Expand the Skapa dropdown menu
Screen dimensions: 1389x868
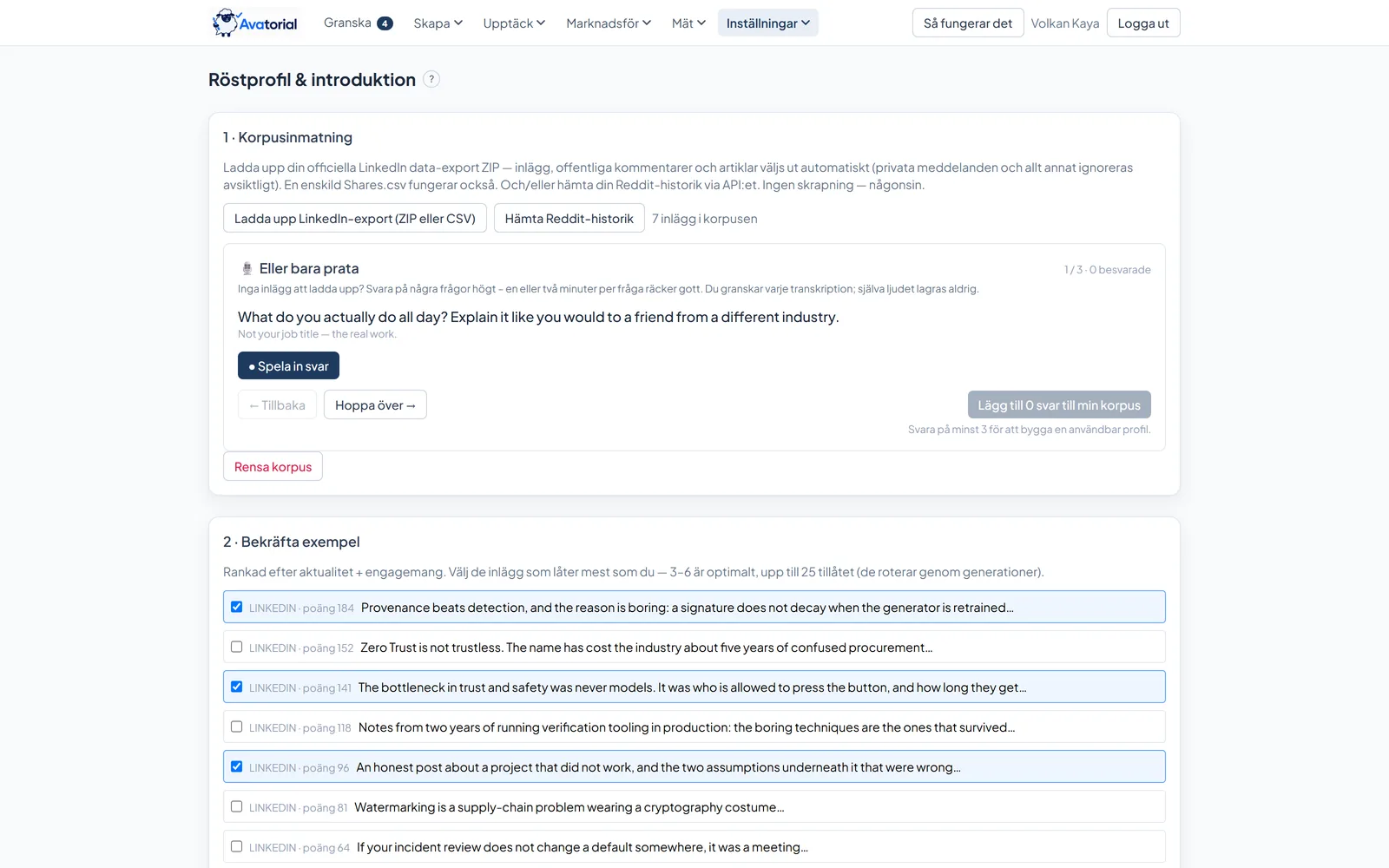click(x=438, y=23)
